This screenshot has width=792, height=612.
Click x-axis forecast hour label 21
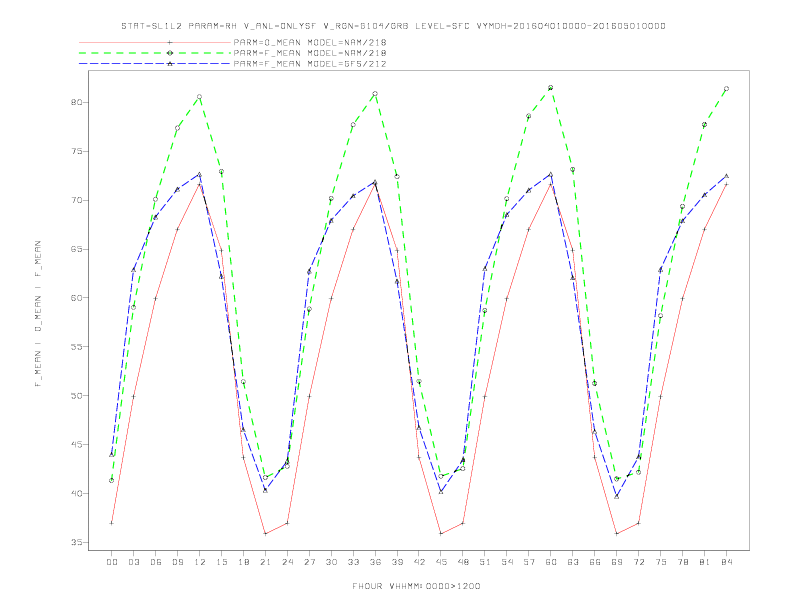[265, 562]
